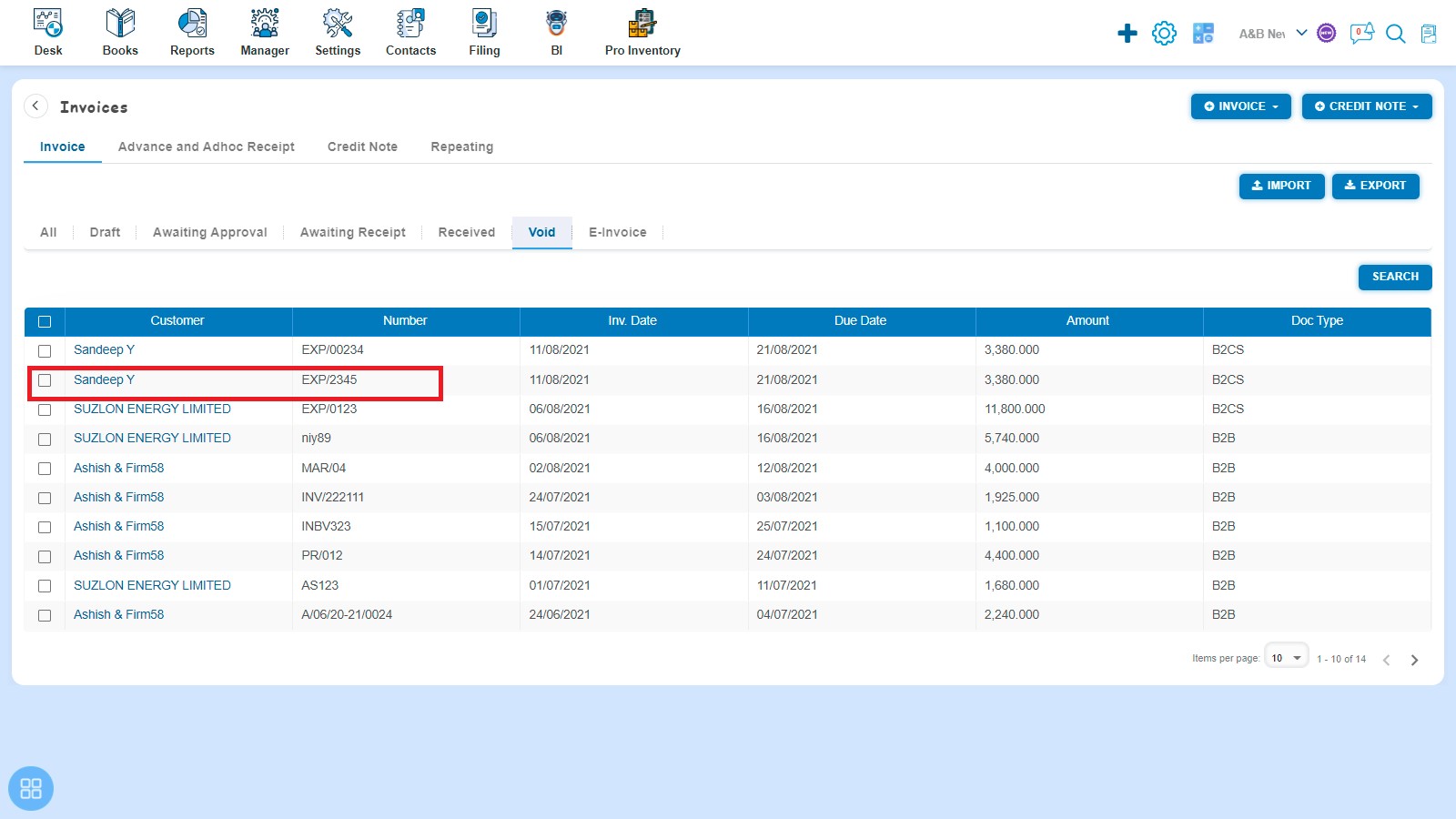Open the Books module icon
Viewport: 1456px width, 819px height.
point(120,24)
